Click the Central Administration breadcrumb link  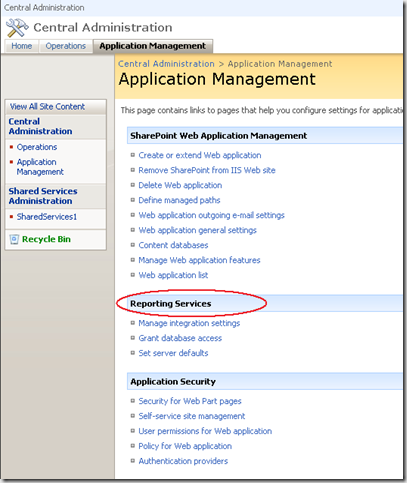[166, 64]
